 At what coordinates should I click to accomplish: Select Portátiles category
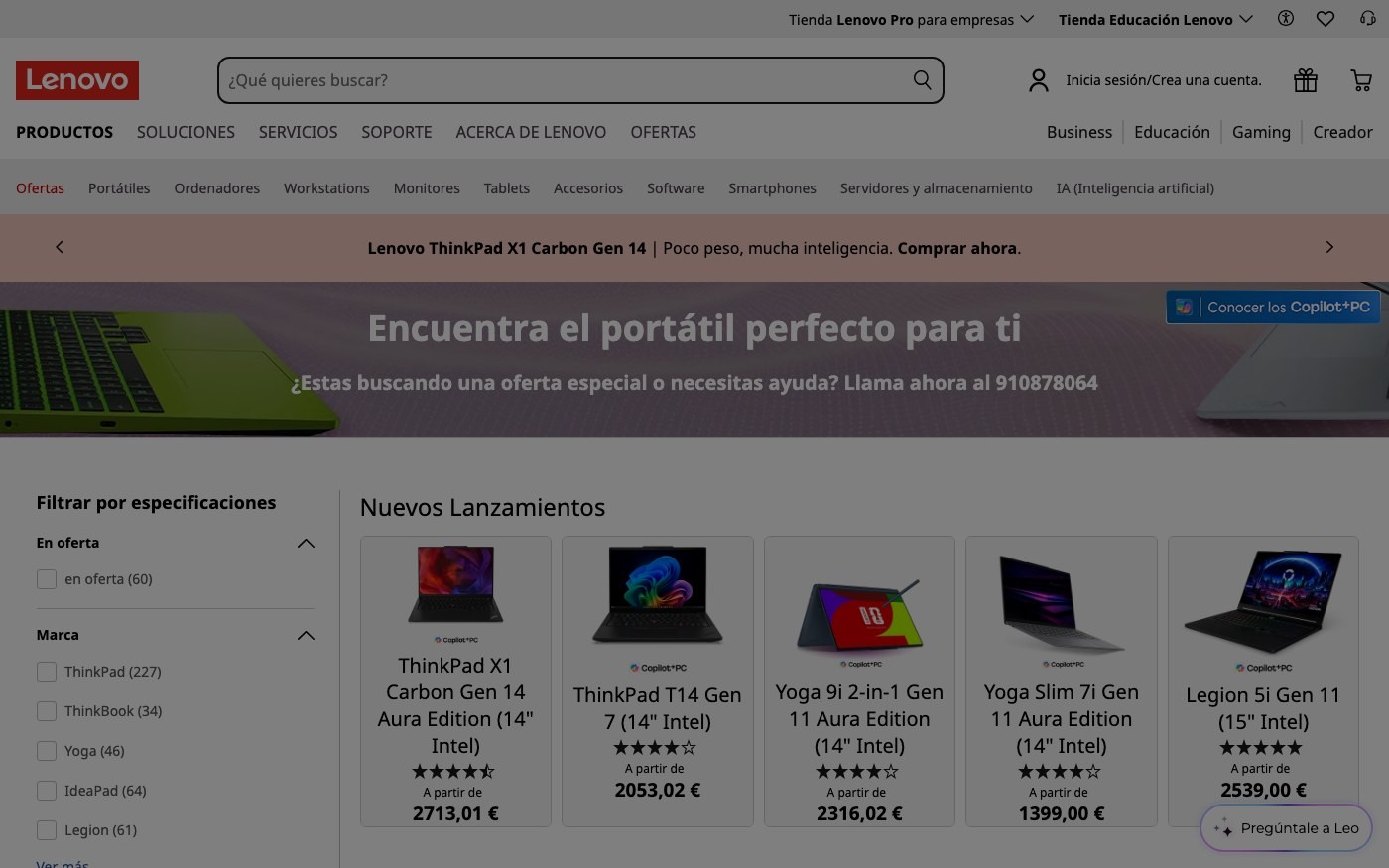119,188
